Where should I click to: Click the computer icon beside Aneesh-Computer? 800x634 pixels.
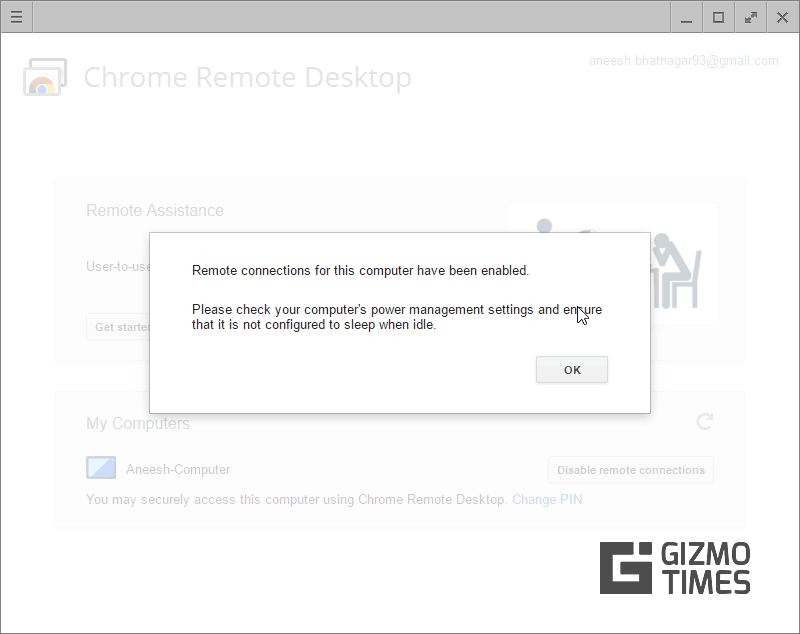[x=100, y=467]
